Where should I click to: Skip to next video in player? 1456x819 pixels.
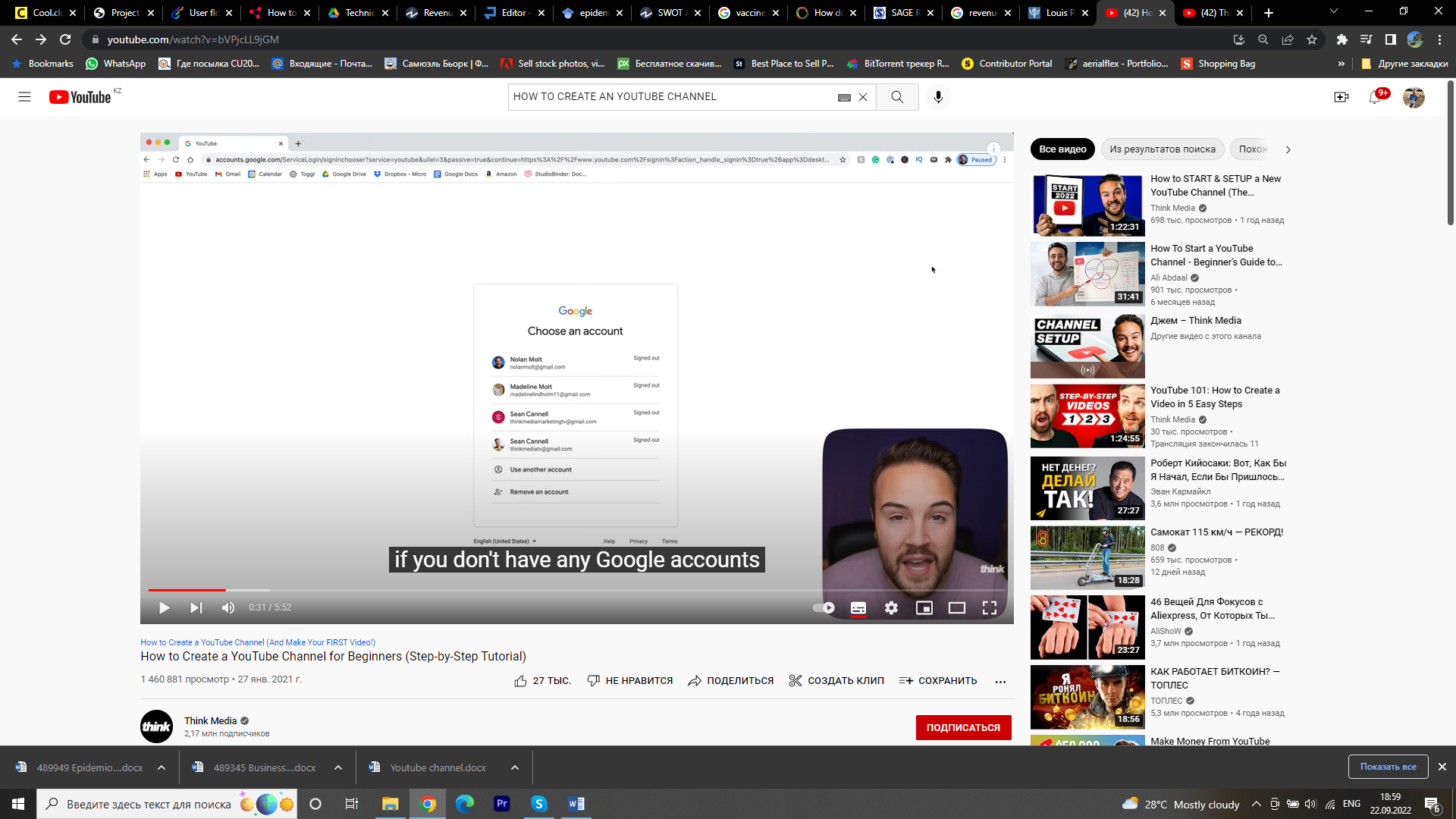point(196,607)
